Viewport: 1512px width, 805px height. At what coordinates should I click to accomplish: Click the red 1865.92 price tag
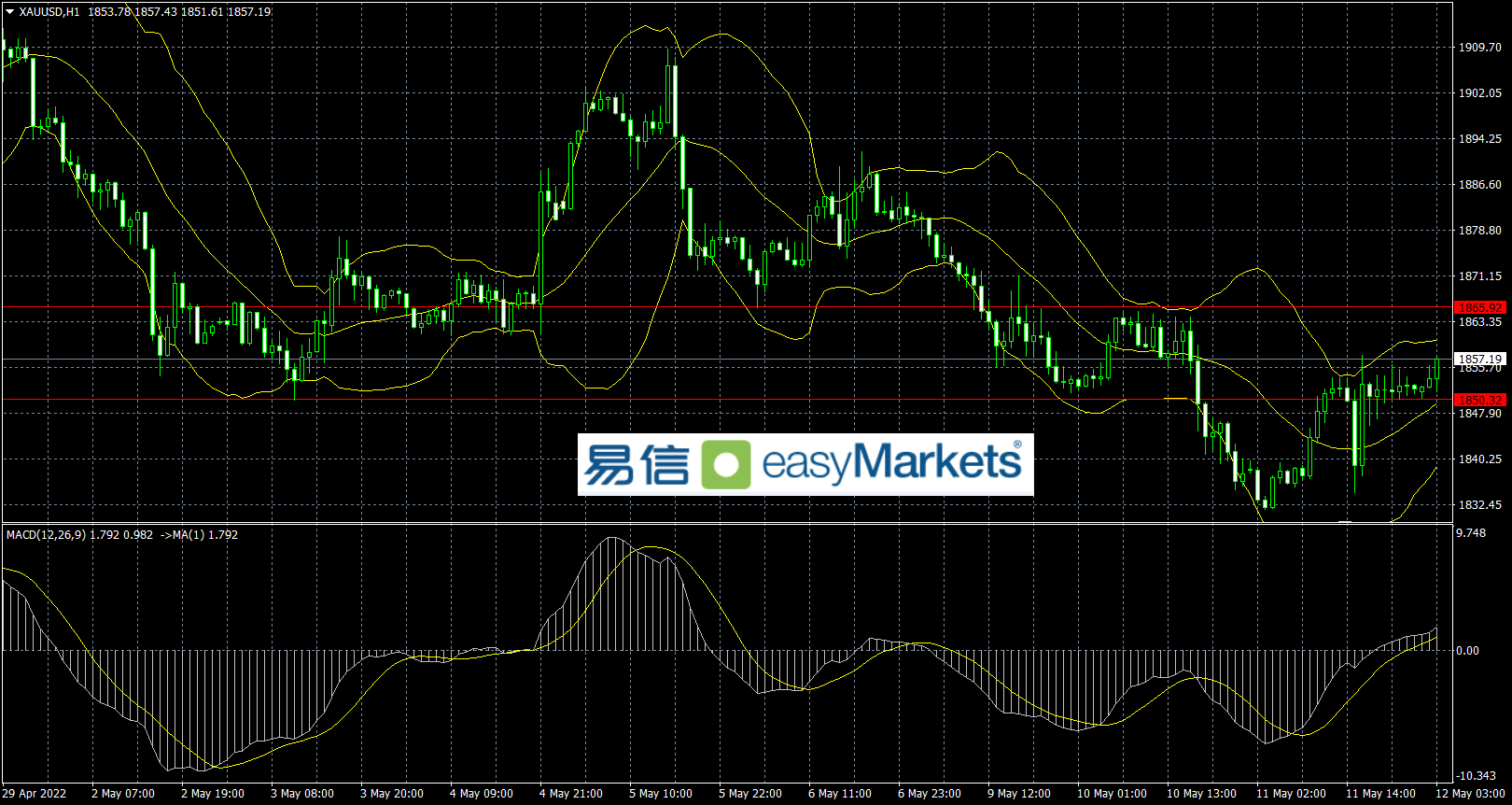tap(1480, 307)
